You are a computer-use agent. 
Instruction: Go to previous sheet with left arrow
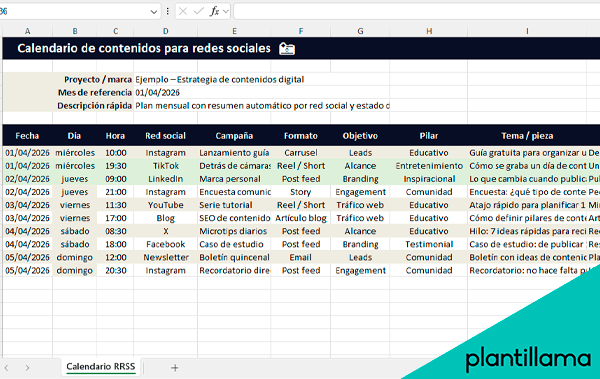click(x=7, y=368)
